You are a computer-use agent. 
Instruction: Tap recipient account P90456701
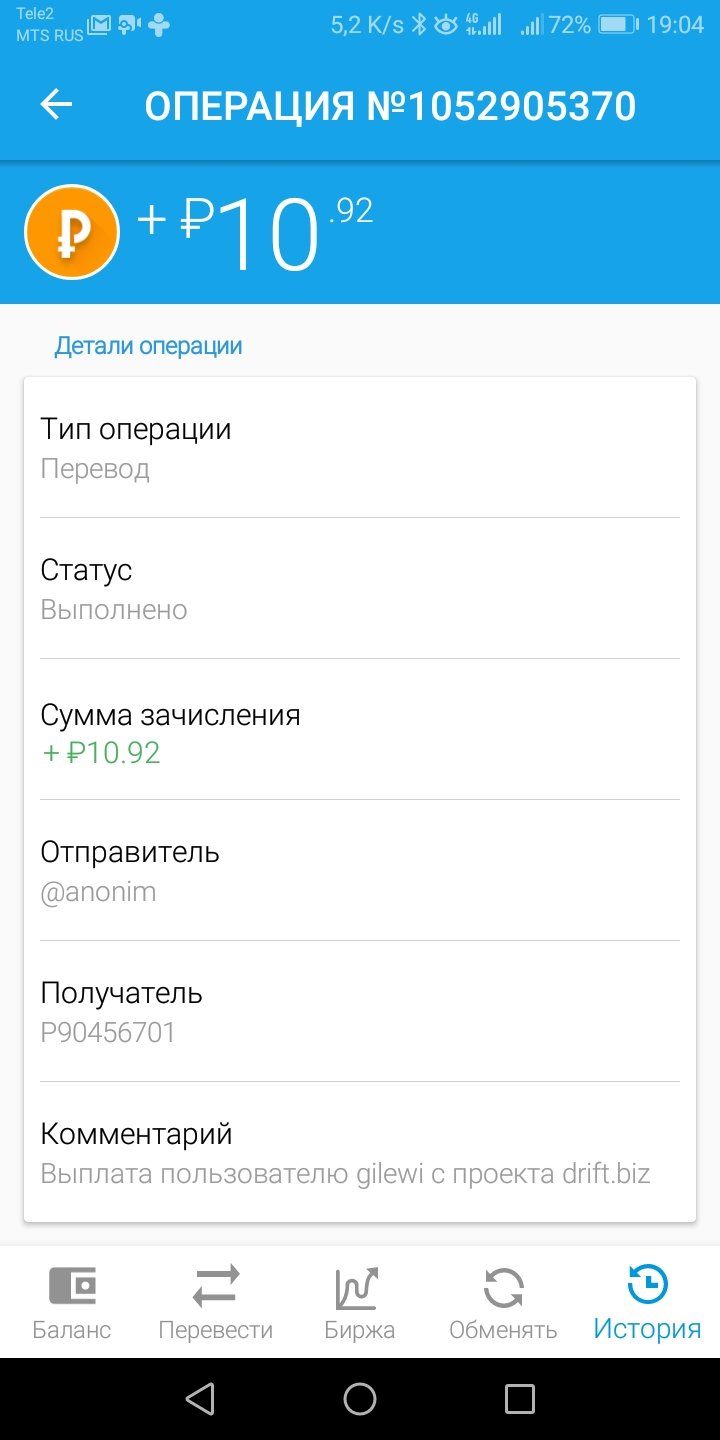coord(108,1033)
